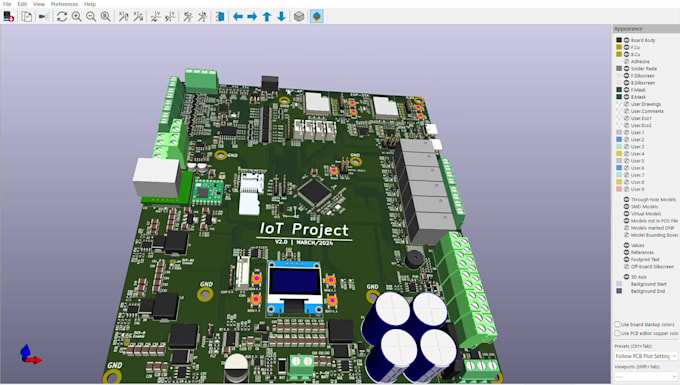Click the Redraw view refresh icon
The height and width of the screenshot is (385, 680).
tap(62, 16)
